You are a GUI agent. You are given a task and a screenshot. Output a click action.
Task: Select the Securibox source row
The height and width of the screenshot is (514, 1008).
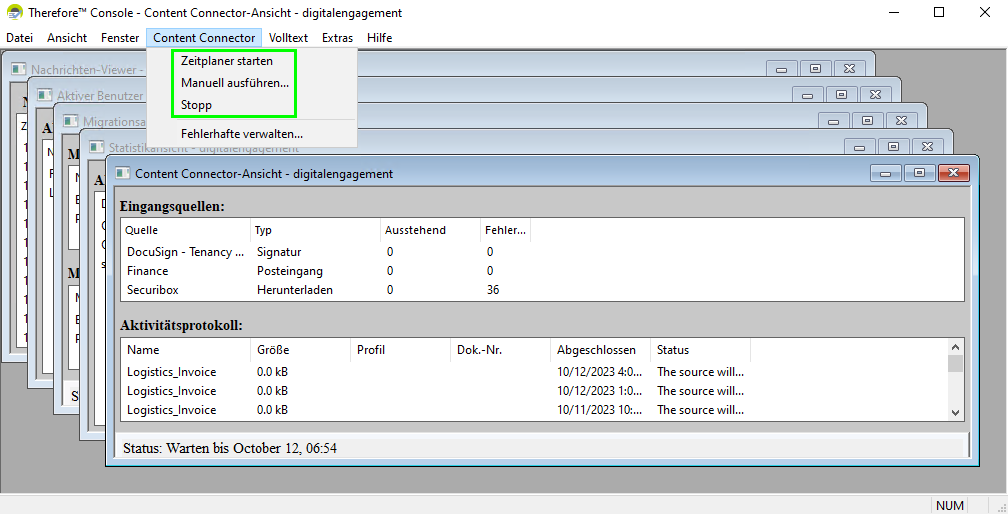coord(542,290)
